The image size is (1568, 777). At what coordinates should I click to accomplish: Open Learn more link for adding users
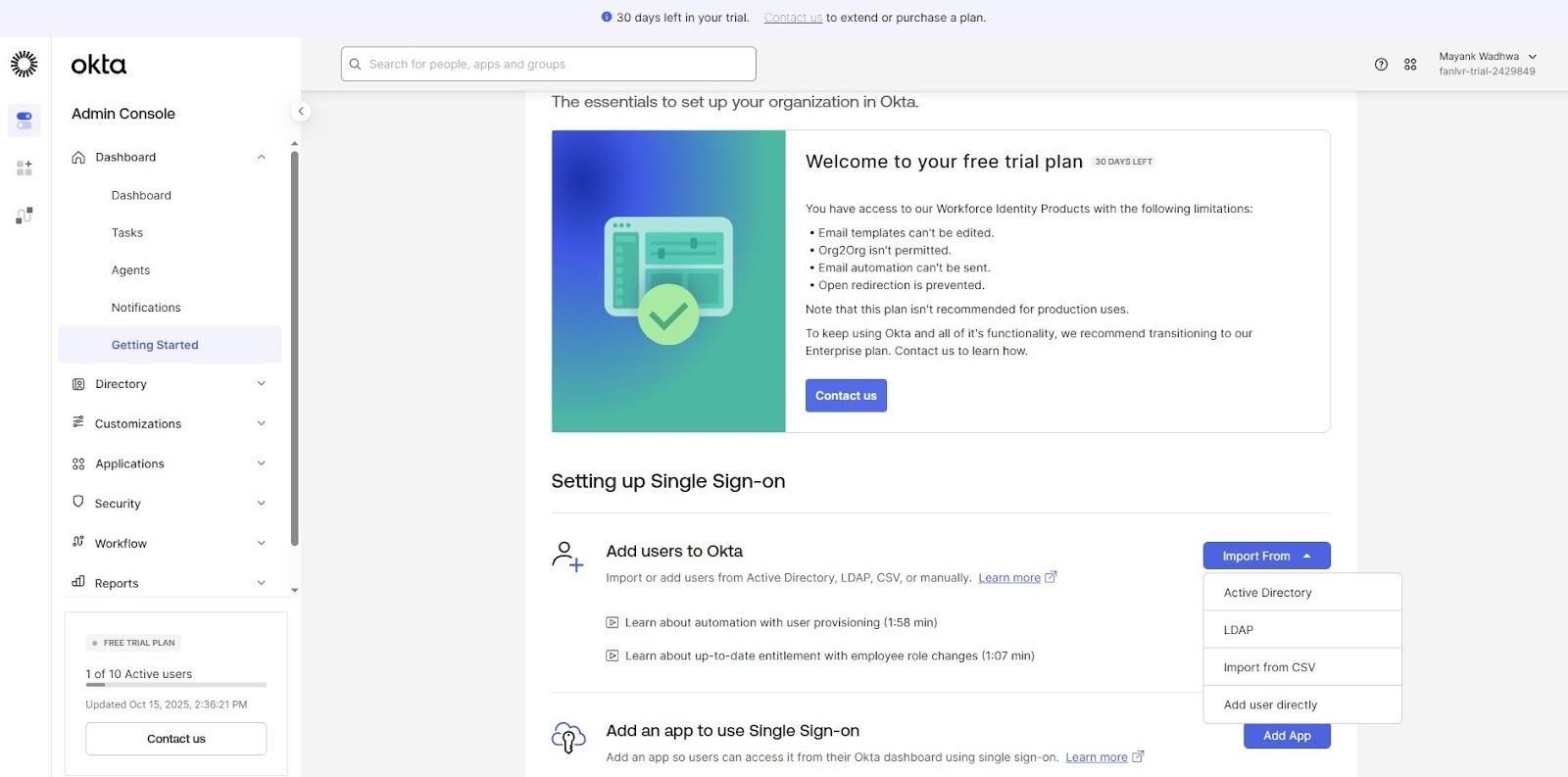pos(1009,578)
